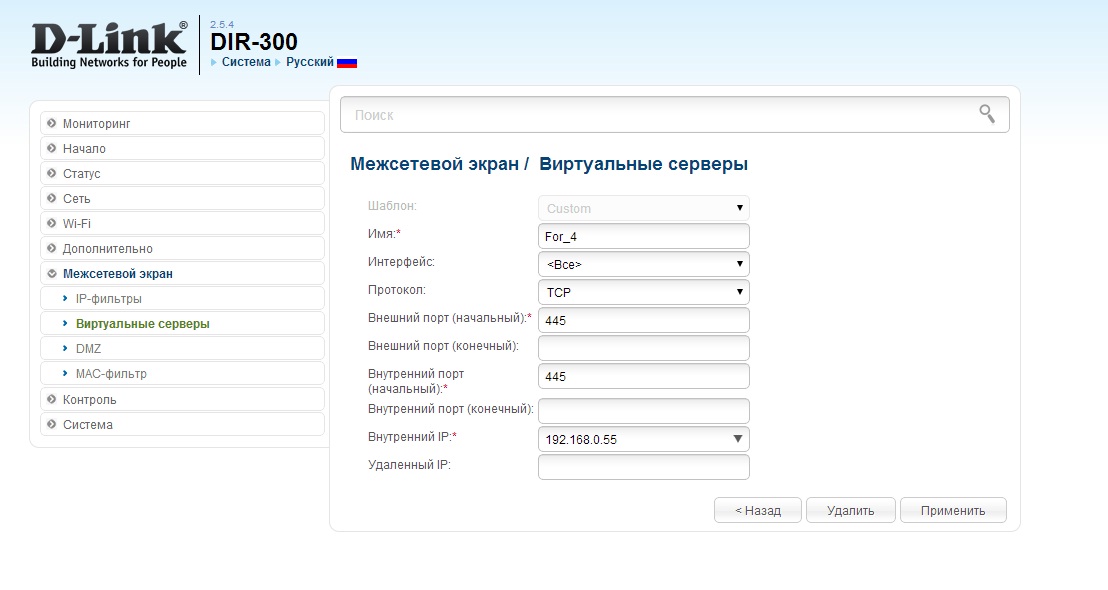The height and width of the screenshot is (590, 1108).
Task: Click the Внутренний IP: label
Action: (x=412, y=437)
